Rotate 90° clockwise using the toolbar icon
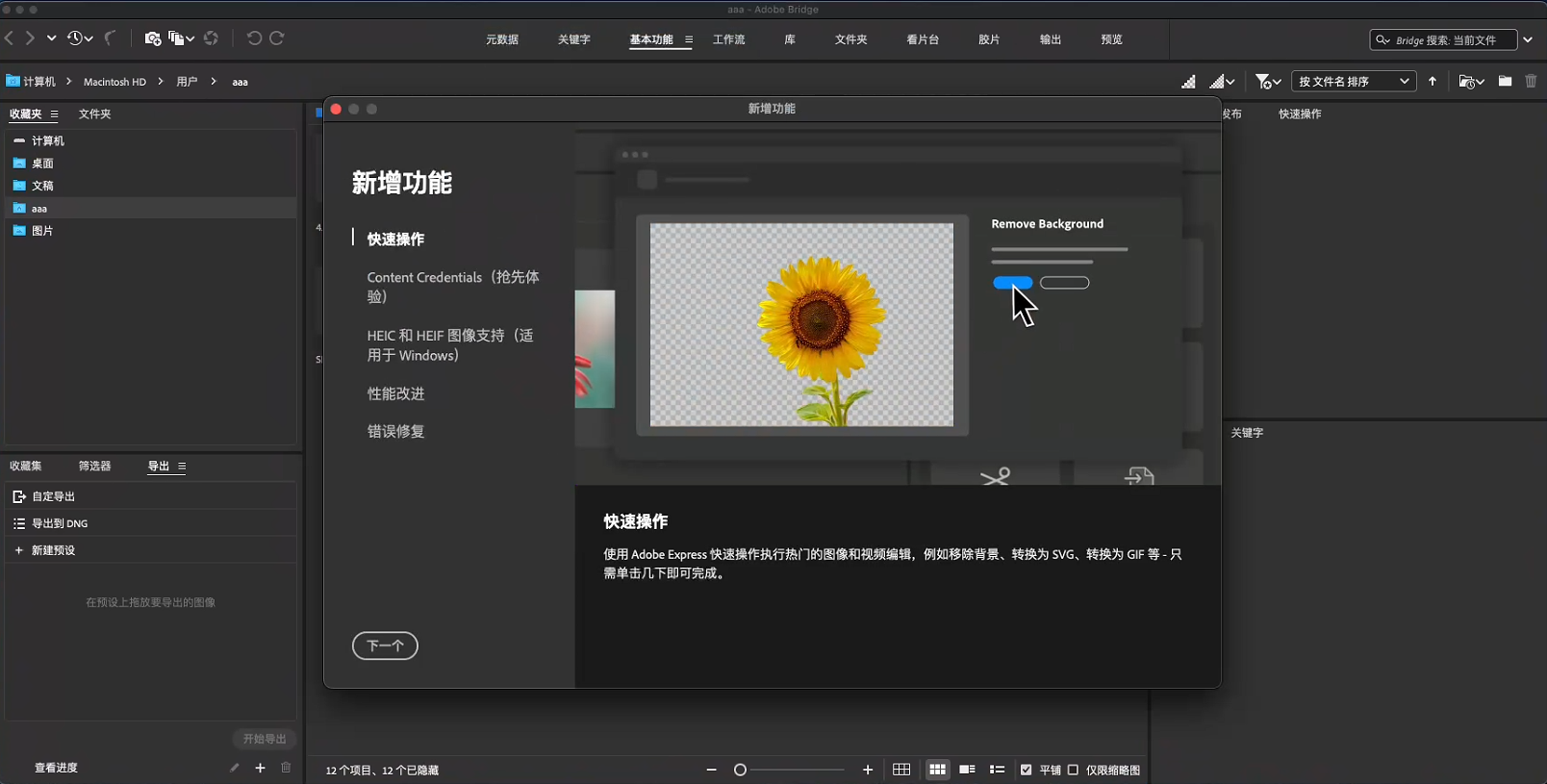1547x784 pixels. 277,38
